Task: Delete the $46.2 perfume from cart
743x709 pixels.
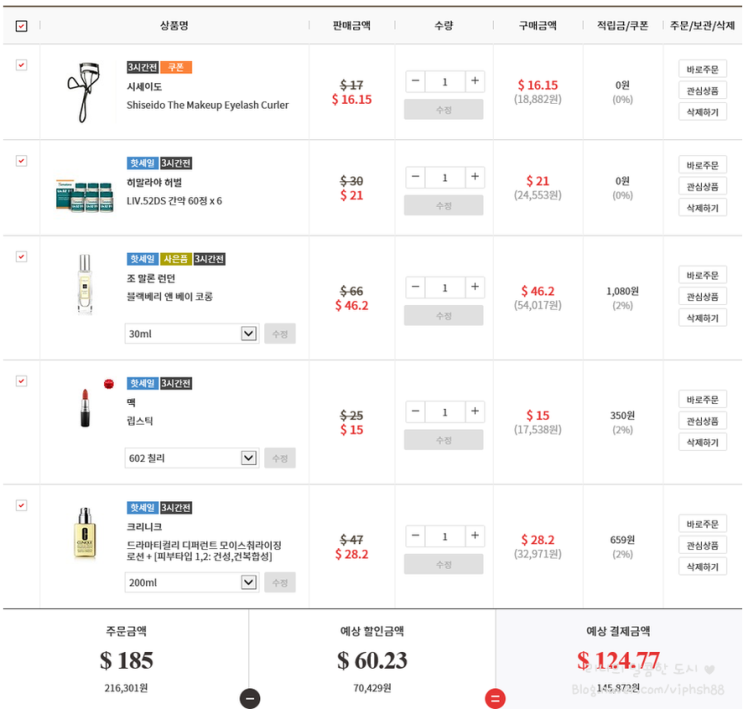Action: click(702, 318)
